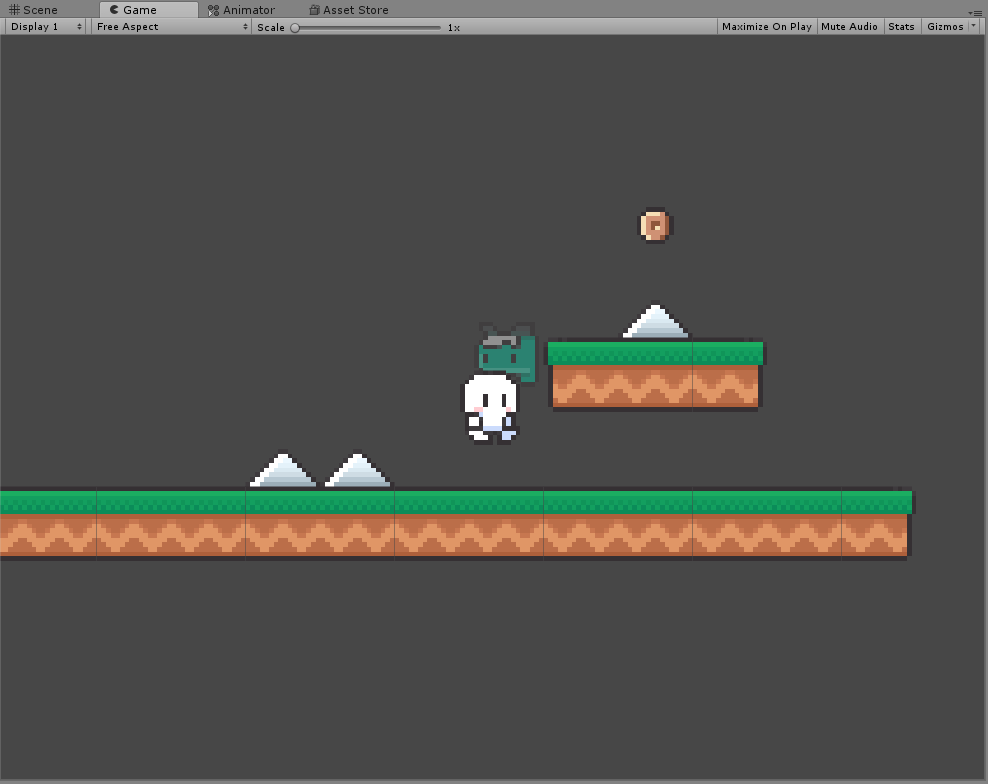Open the Display 1 dropdown
The height and width of the screenshot is (784, 988).
[46, 26]
